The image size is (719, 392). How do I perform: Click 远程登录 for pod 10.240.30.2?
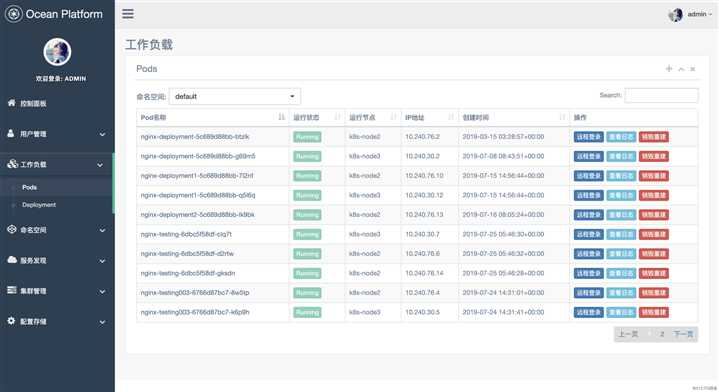588,156
